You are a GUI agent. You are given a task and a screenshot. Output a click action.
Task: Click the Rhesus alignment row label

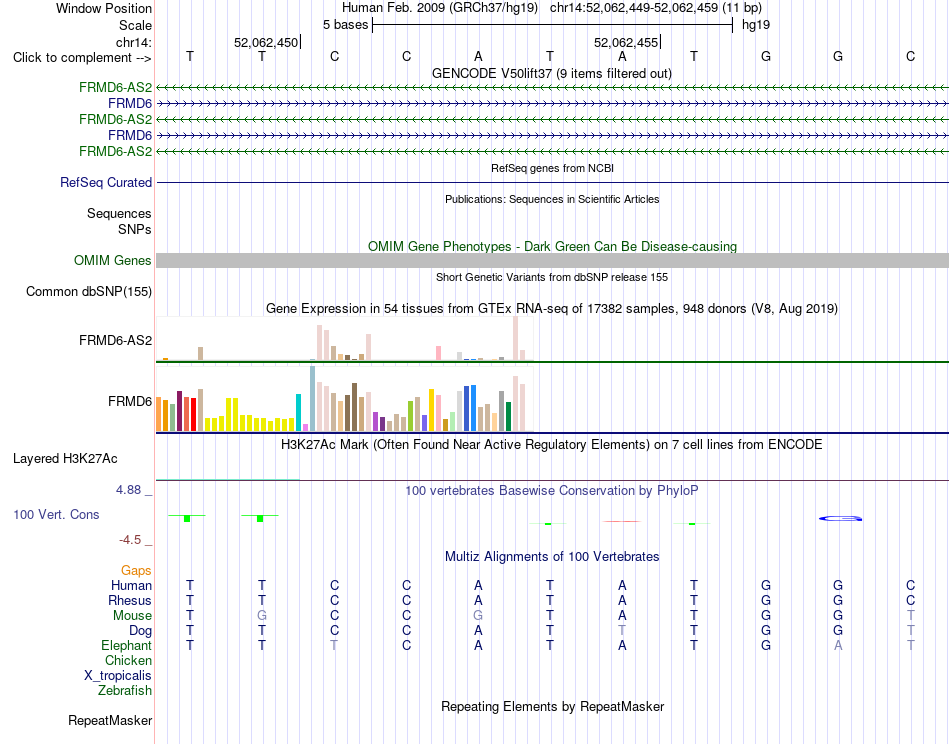[130, 600]
